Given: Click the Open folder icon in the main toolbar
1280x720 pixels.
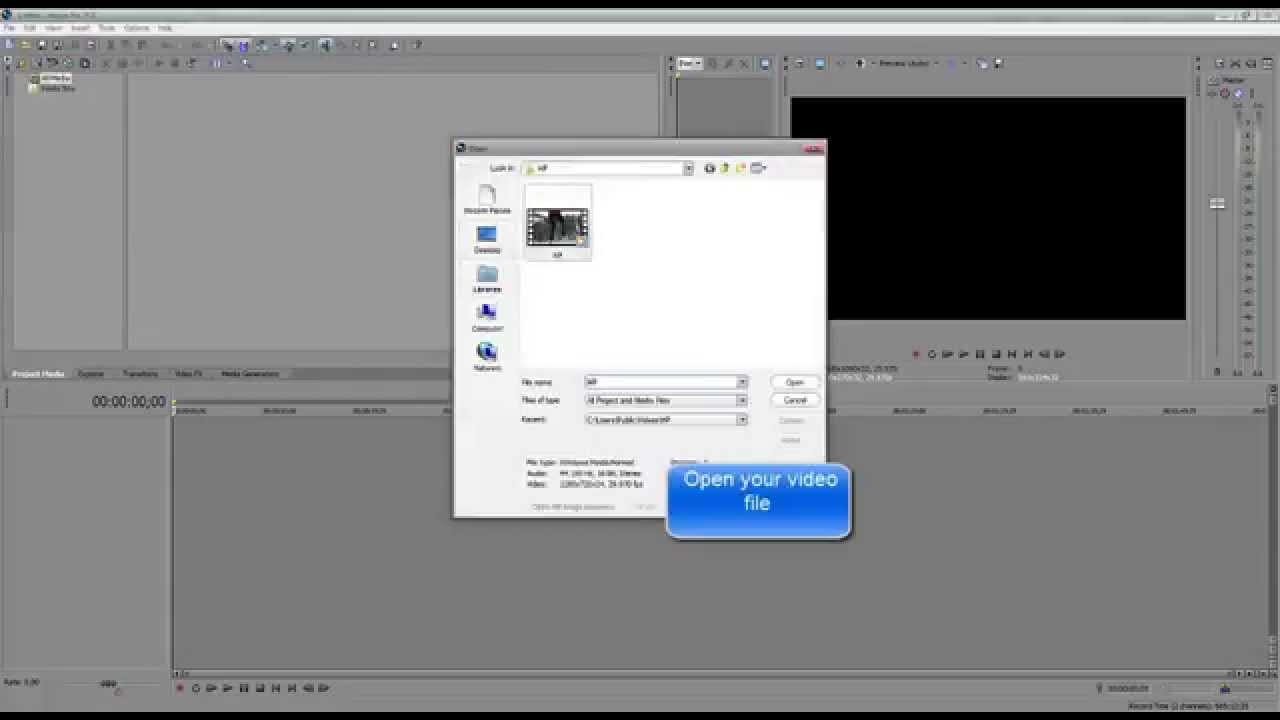Looking at the screenshot, I should click(x=25, y=45).
